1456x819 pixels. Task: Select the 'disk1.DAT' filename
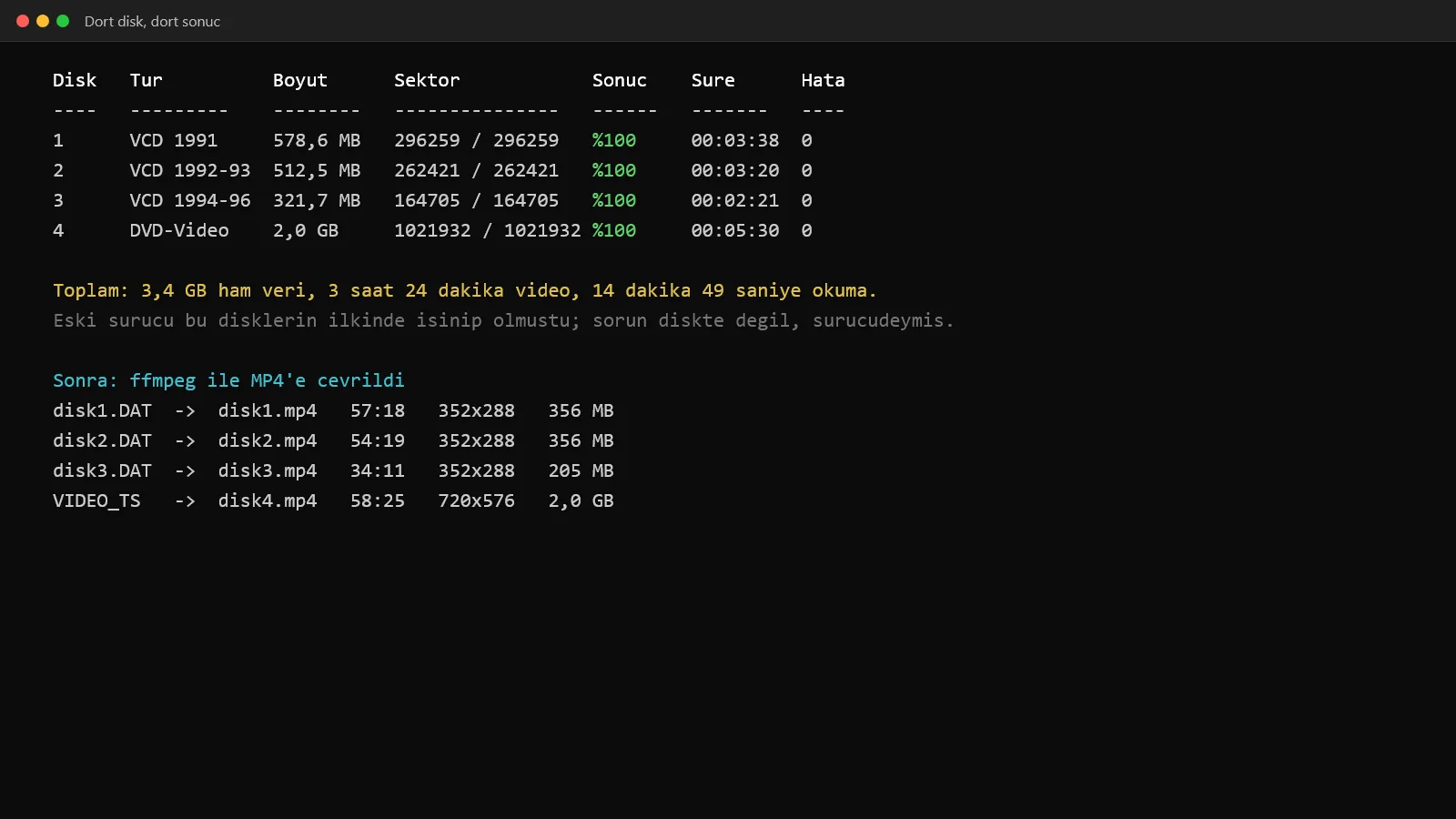tap(102, 410)
